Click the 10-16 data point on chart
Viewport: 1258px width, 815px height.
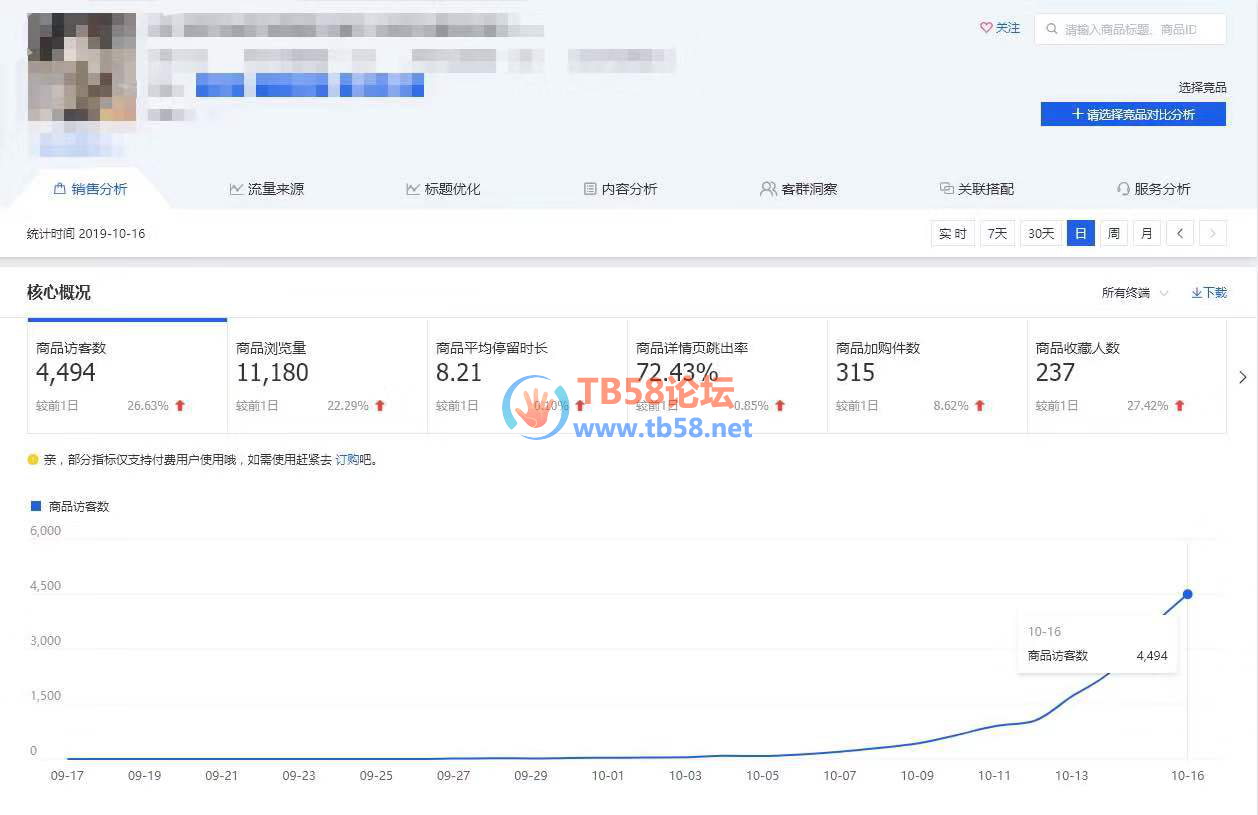pos(1187,594)
